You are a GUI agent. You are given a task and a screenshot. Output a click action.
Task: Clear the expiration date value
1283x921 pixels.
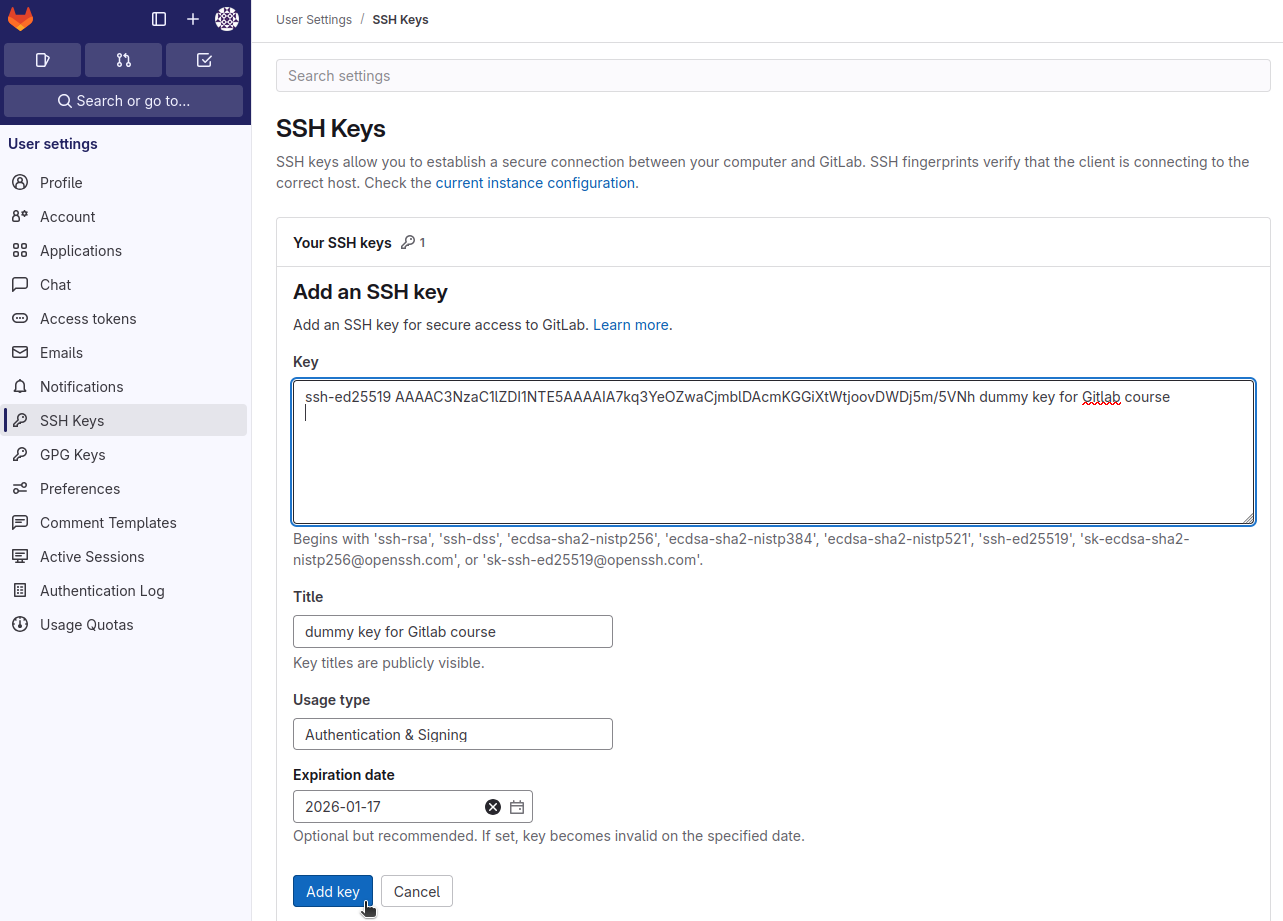pos(492,807)
